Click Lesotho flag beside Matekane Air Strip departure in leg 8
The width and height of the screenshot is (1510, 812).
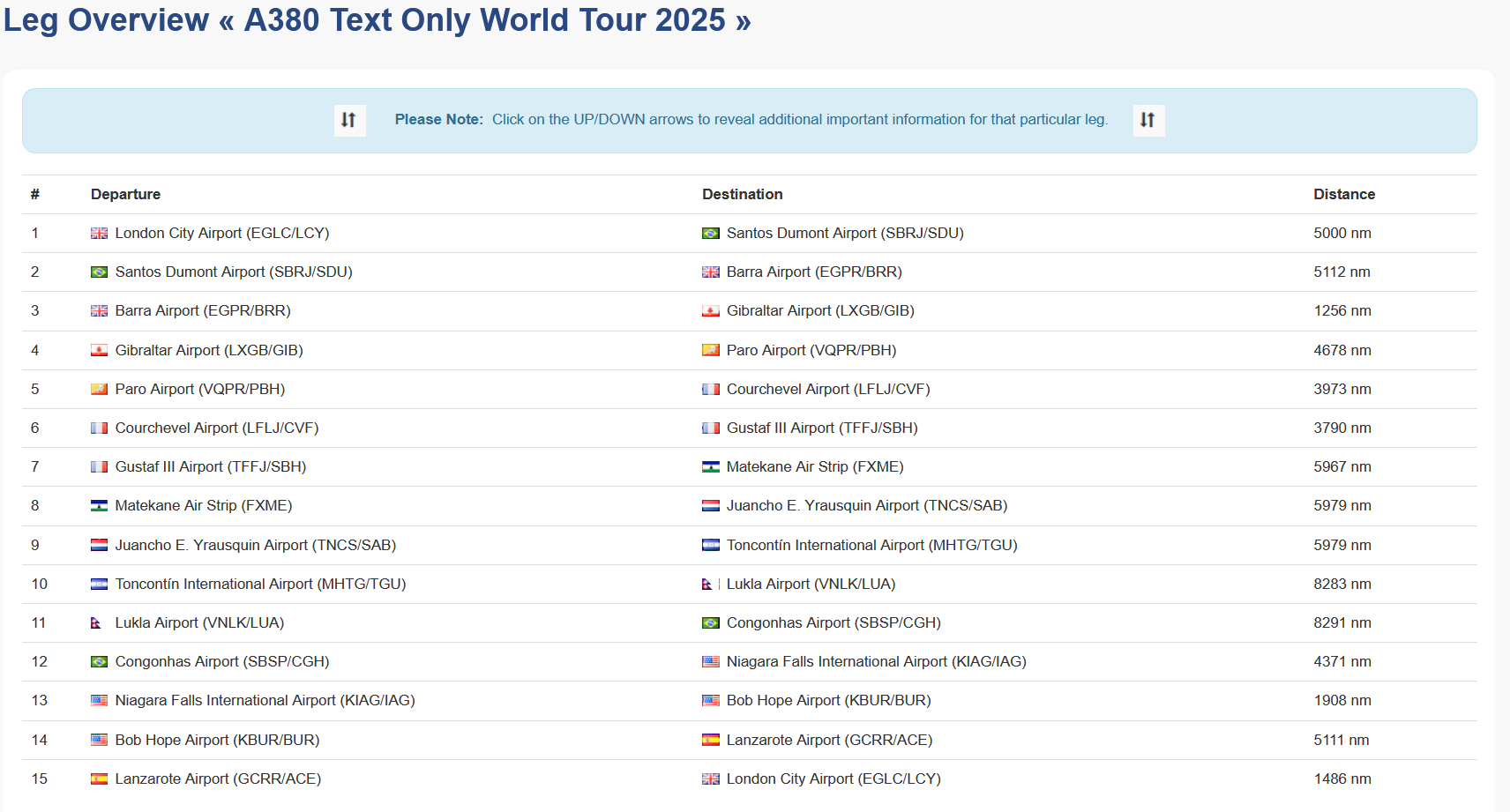100,506
